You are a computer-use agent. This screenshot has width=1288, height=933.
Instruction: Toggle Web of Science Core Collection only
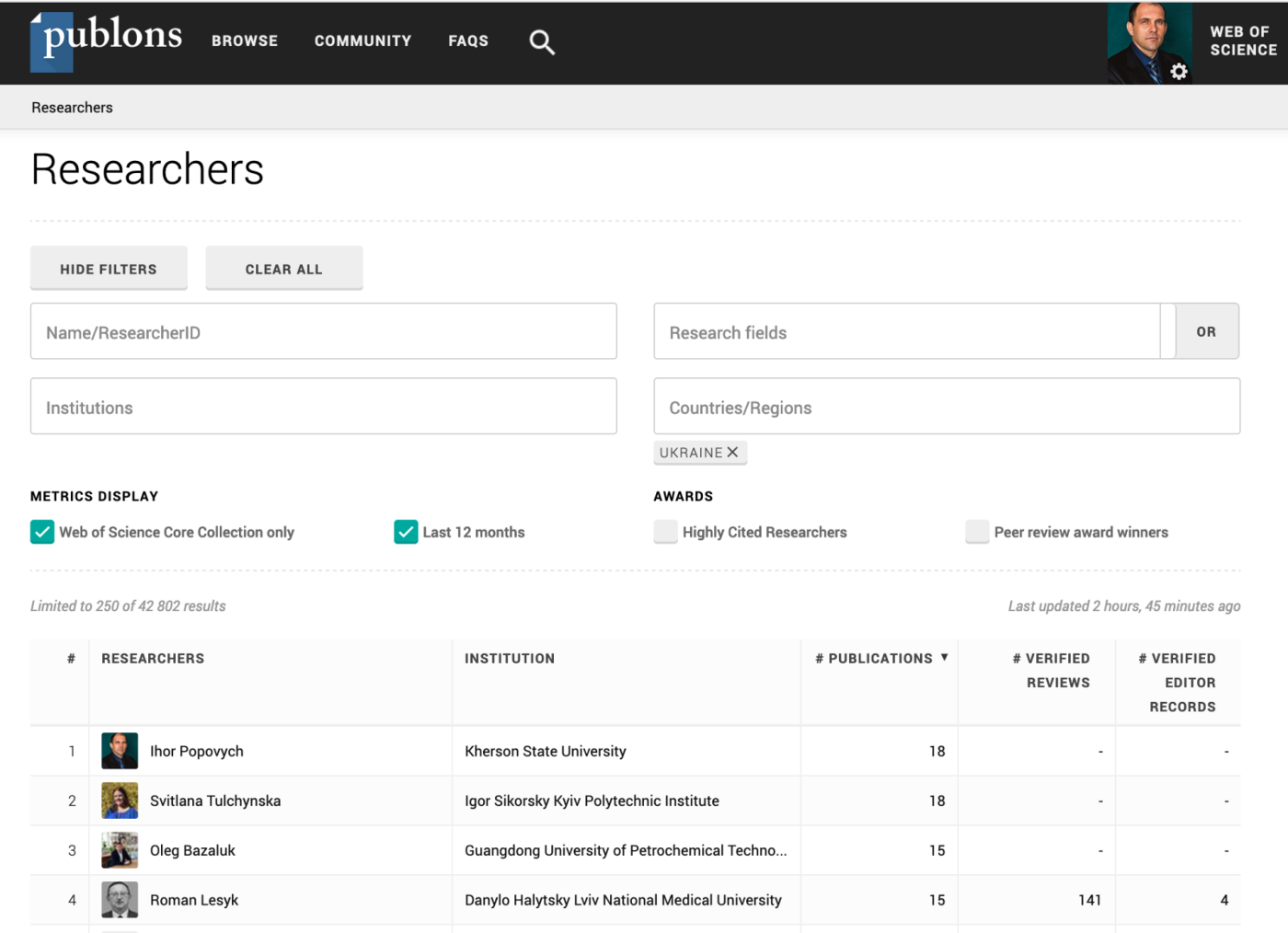42,532
